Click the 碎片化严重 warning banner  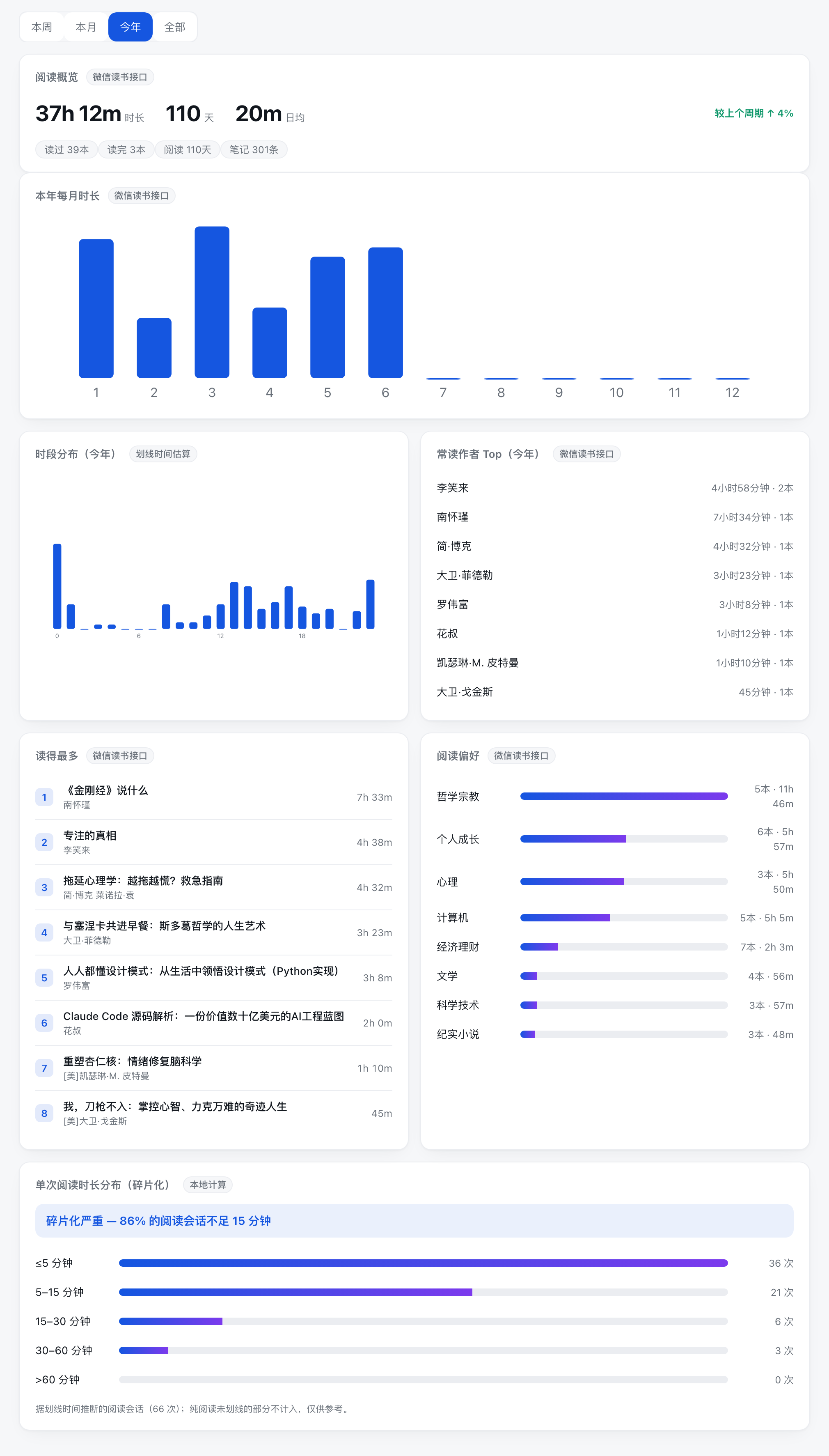coord(414,1220)
